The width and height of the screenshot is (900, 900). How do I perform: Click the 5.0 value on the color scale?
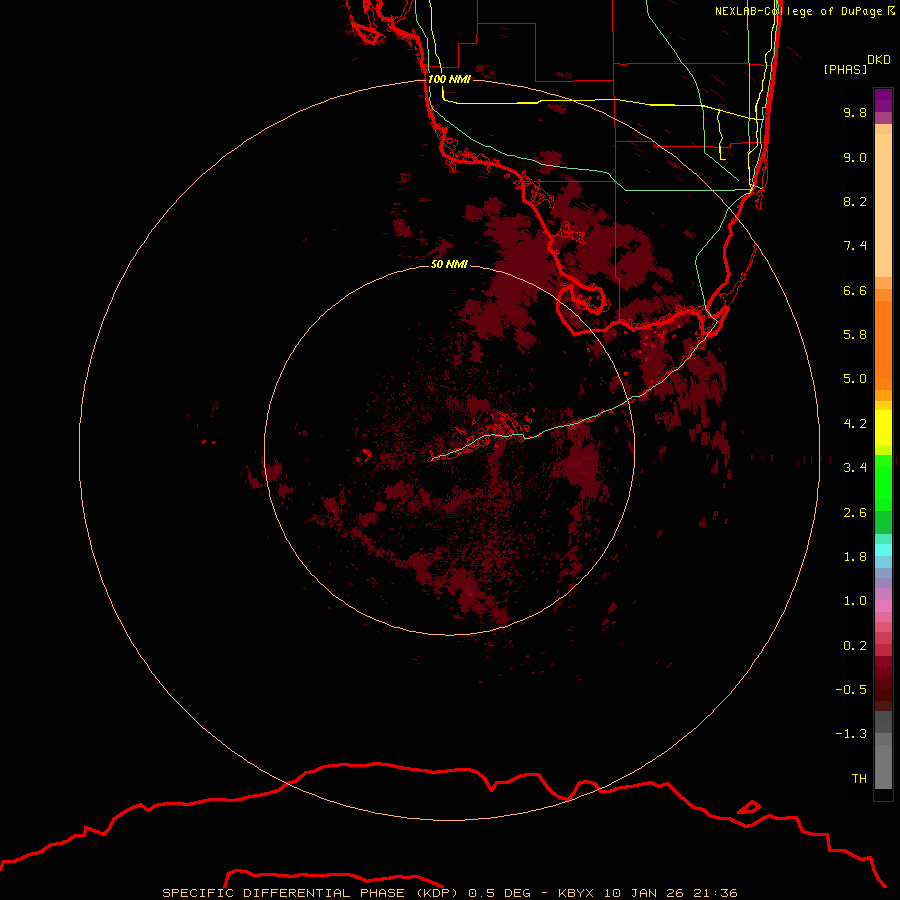[x=855, y=379]
